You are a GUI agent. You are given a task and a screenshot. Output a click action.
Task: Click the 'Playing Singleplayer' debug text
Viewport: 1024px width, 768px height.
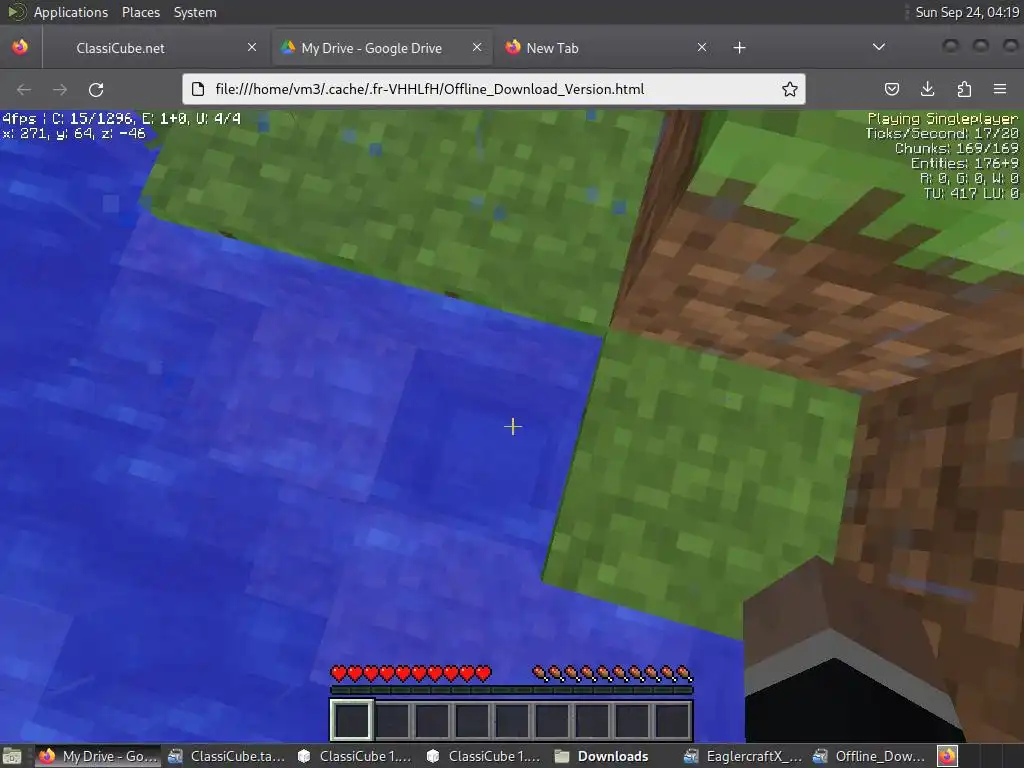click(x=942, y=119)
